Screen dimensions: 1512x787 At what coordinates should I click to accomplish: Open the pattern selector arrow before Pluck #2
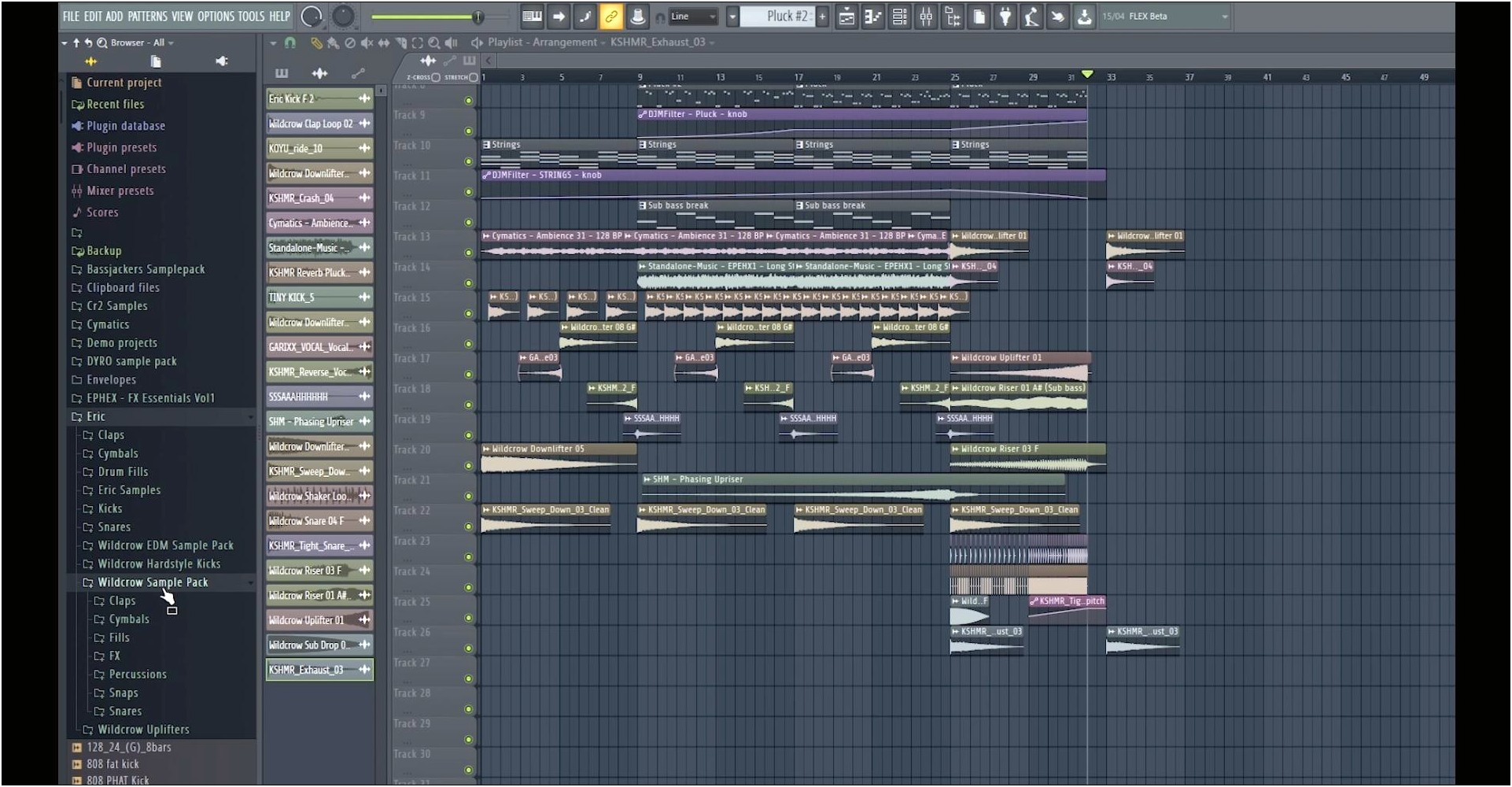click(x=732, y=17)
